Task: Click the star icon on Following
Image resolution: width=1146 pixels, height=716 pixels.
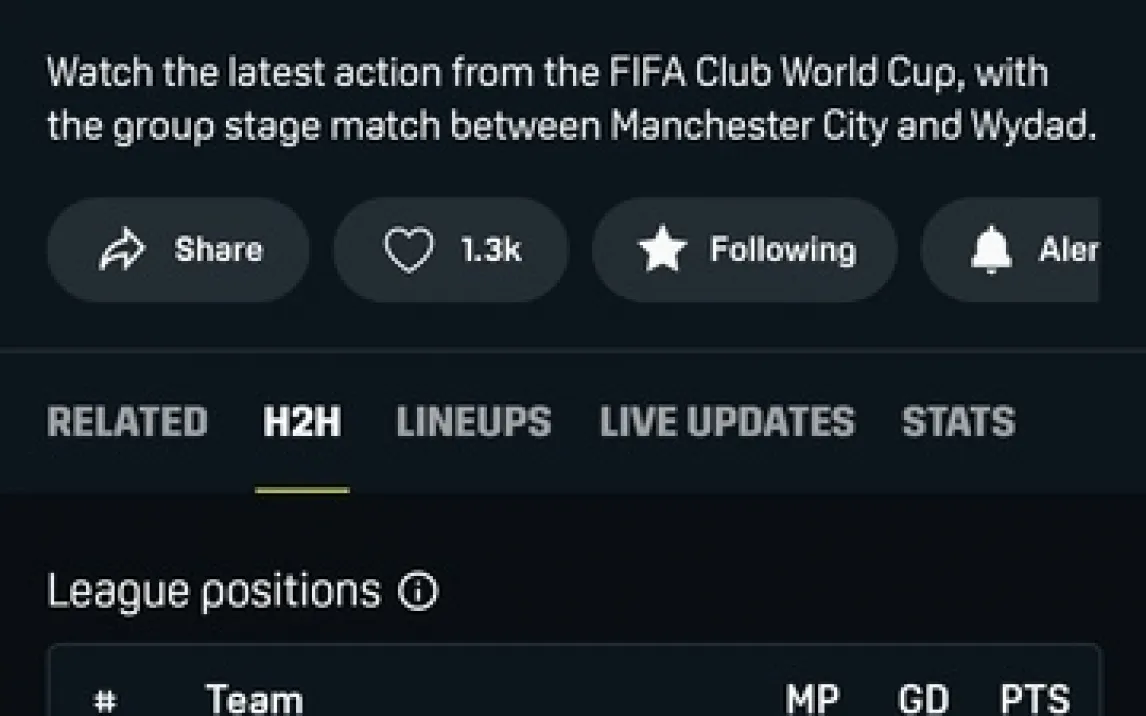Action: click(x=662, y=249)
